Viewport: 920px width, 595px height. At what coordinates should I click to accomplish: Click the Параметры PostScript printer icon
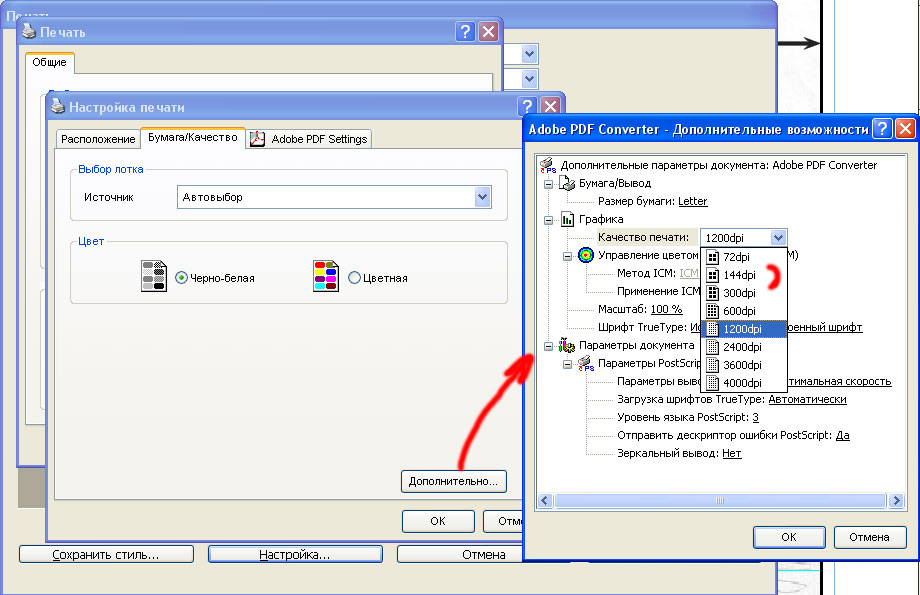click(x=586, y=363)
